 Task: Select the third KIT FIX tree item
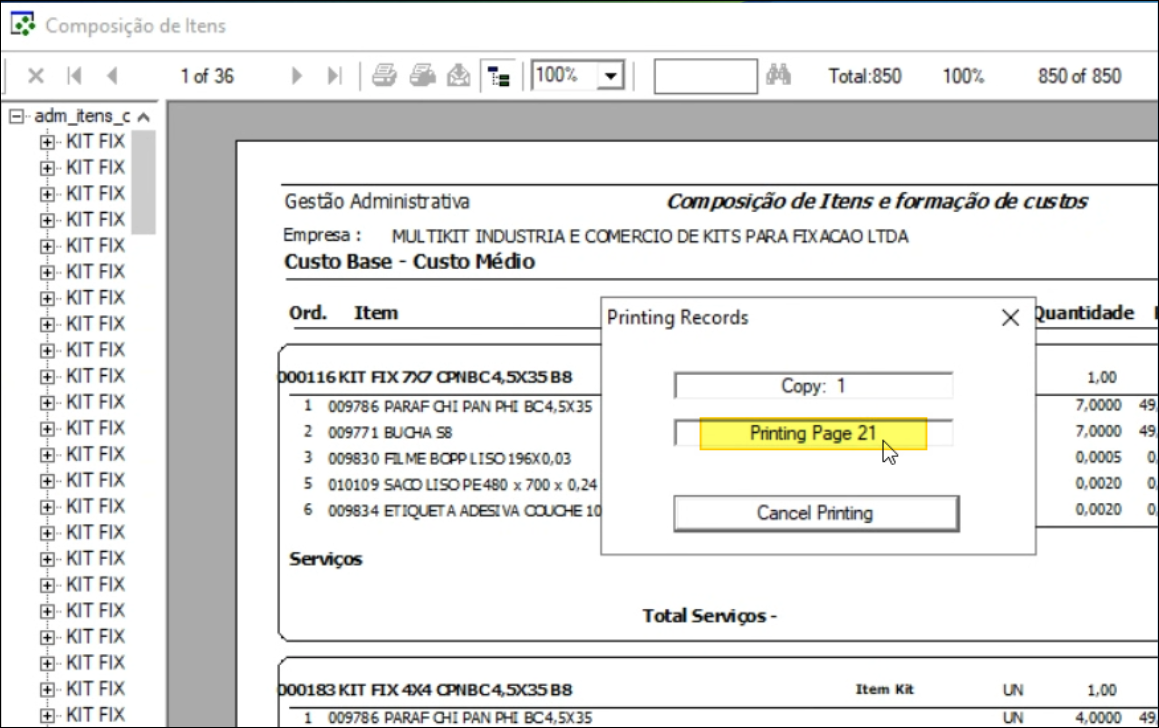click(x=95, y=193)
